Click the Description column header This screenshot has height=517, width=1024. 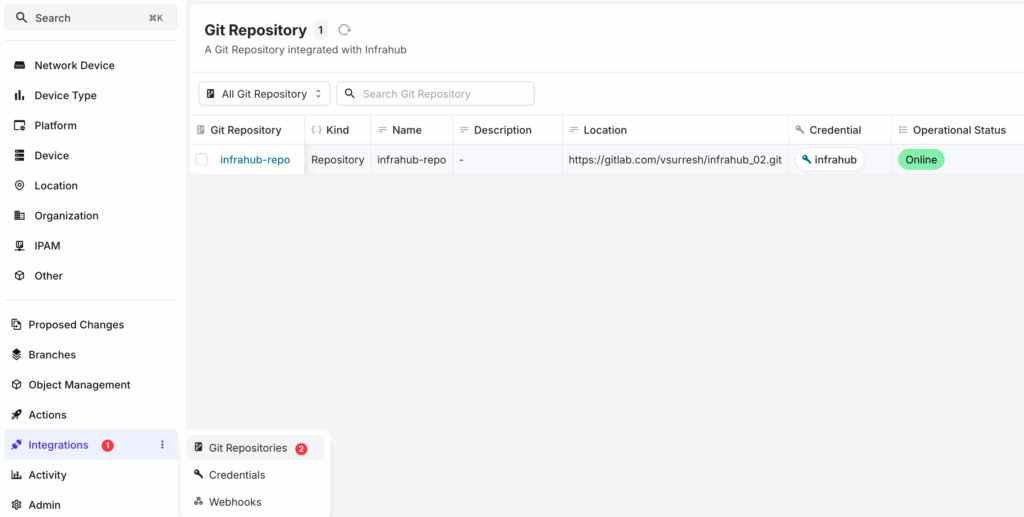coord(507,130)
